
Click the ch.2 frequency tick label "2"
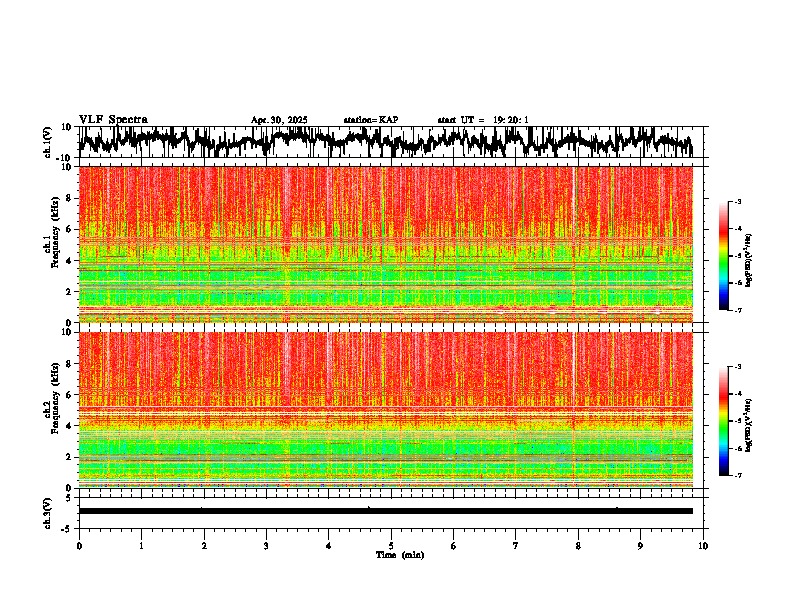click(x=69, y=457)
